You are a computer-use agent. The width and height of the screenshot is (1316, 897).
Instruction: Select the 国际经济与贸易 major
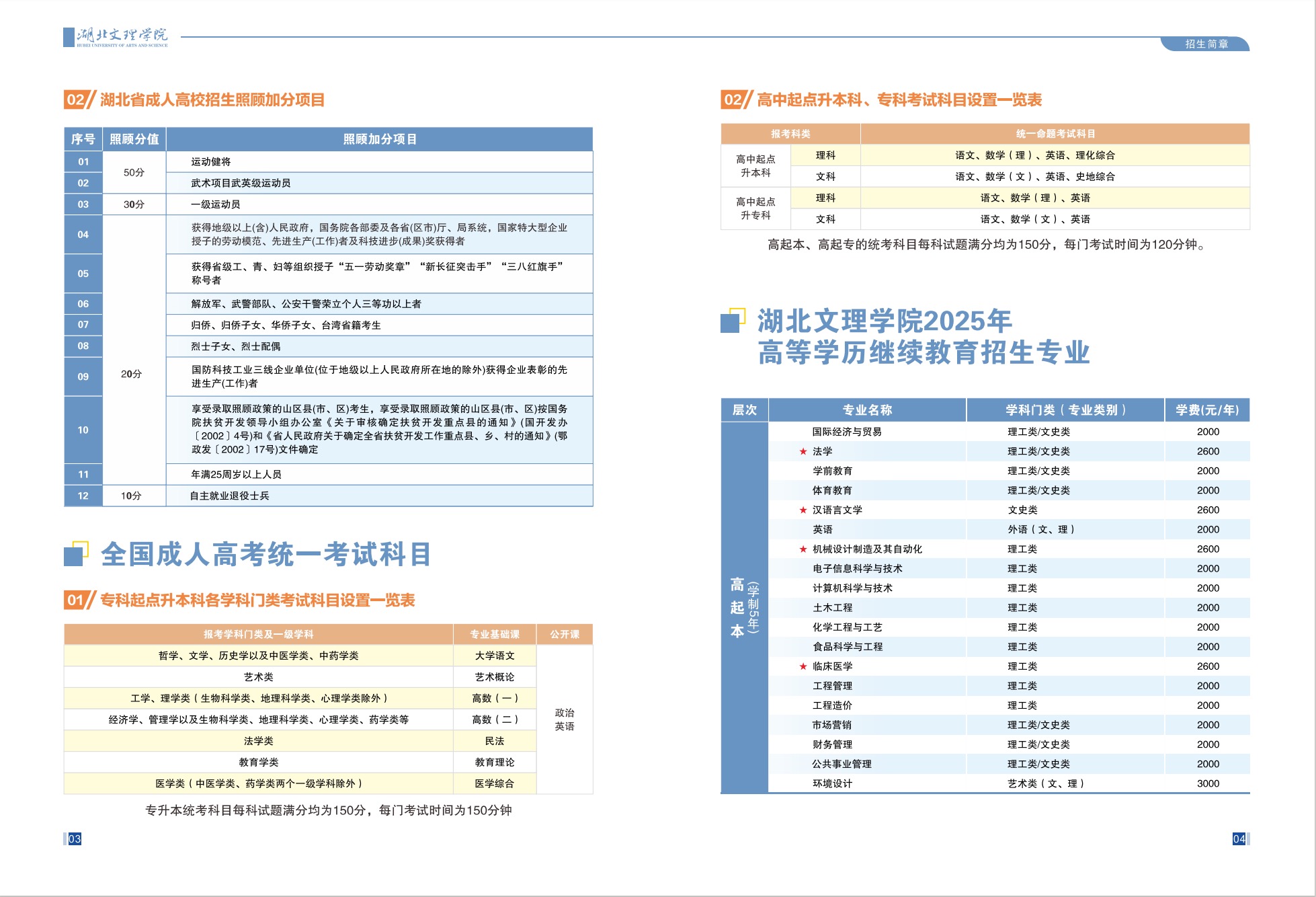[x=847, y=432]
